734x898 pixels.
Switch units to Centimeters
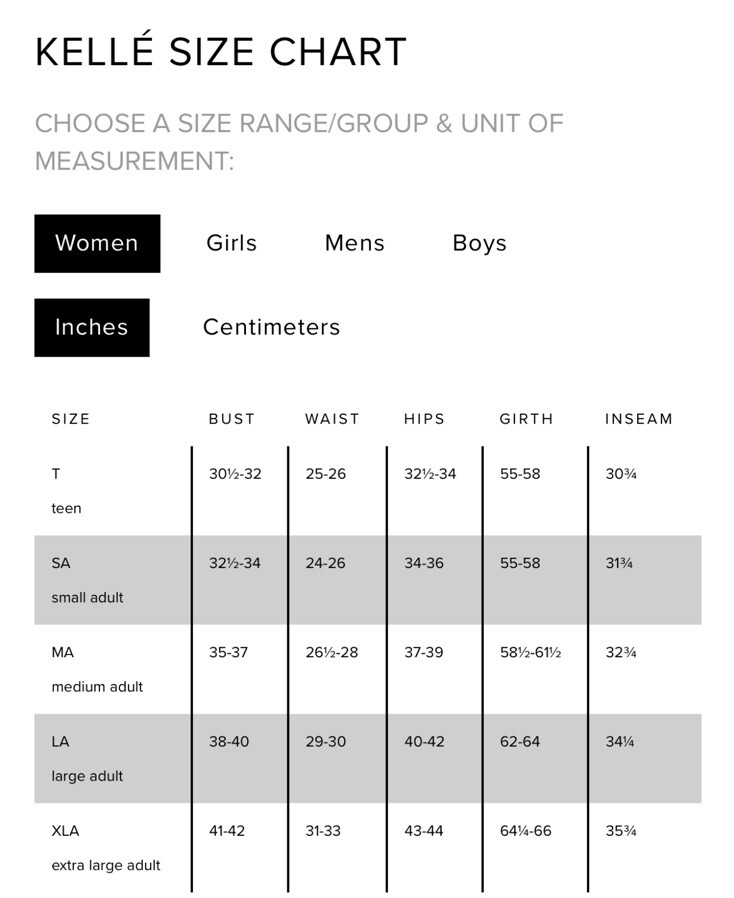(271, 327)
